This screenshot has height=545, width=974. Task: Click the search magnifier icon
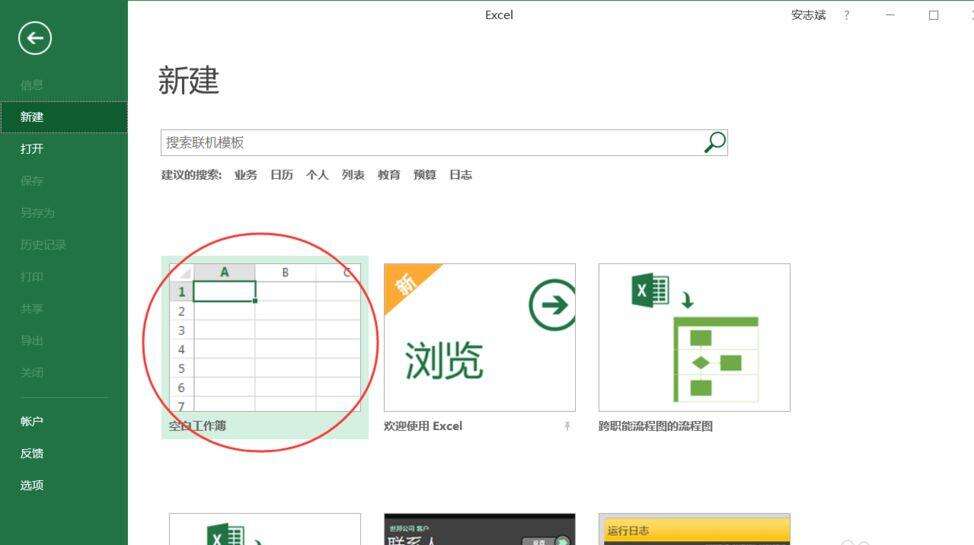(x=715, y=142)
